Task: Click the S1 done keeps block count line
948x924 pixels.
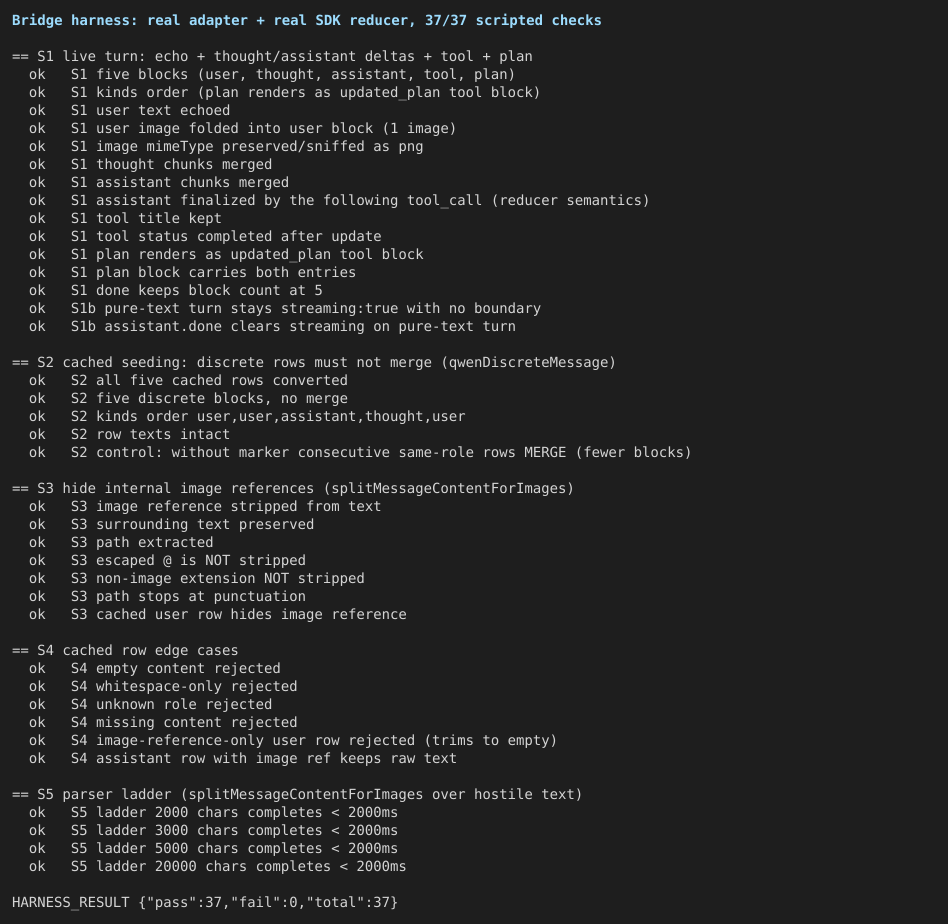Action: 175,290
